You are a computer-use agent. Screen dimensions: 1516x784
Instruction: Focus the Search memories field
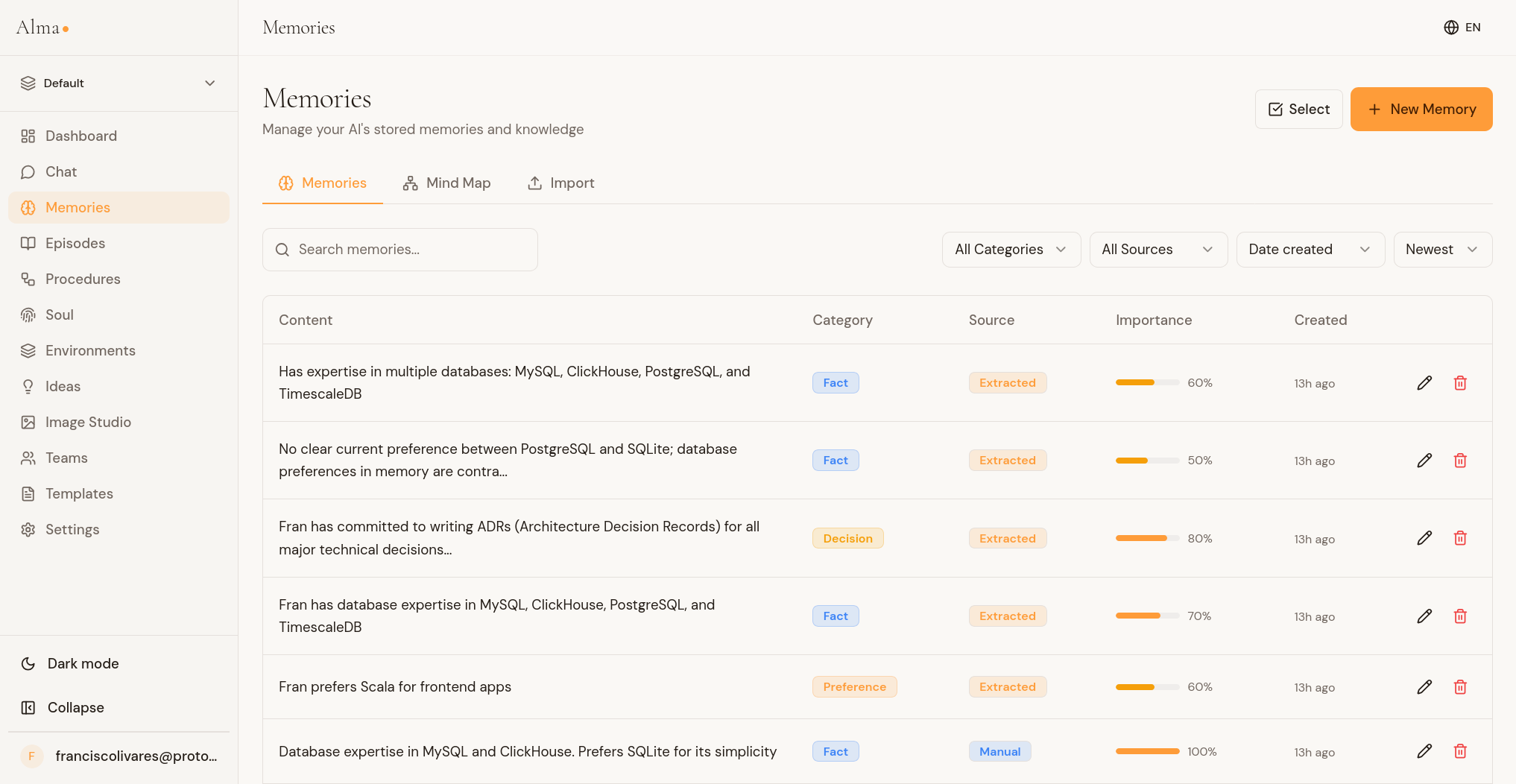400,250
